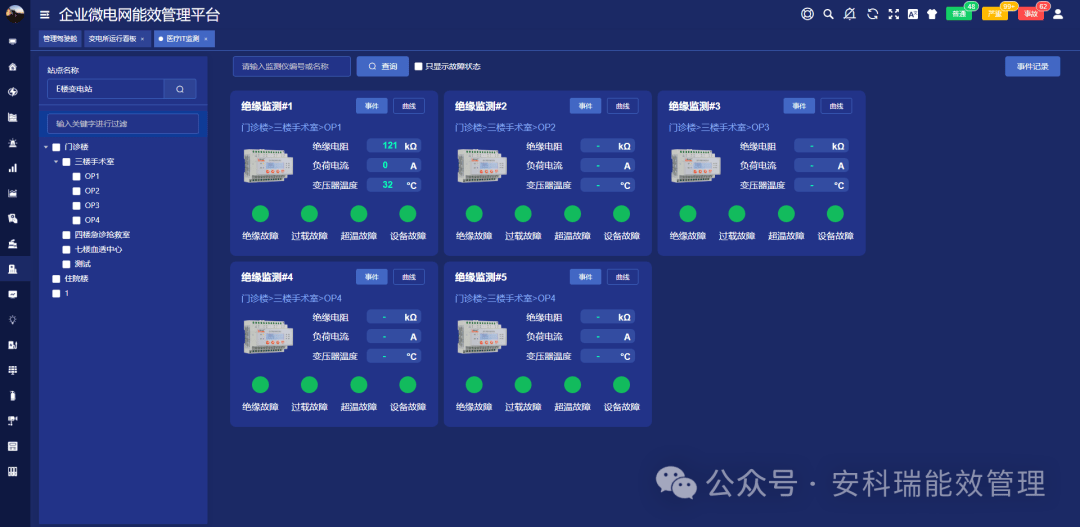This screenshot has width=1080, height=527.
Task: Open the language translation icon
Action: click(913, 14)
